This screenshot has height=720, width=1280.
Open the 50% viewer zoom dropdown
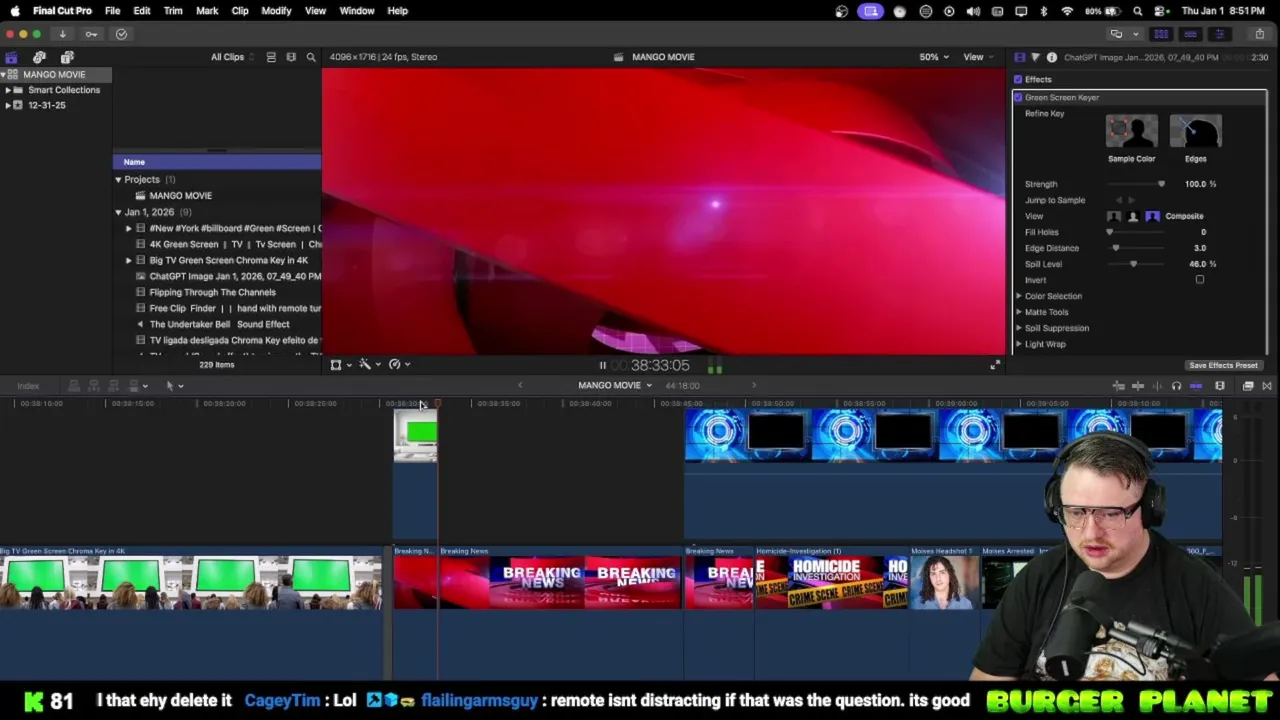[x=934, y=57]
